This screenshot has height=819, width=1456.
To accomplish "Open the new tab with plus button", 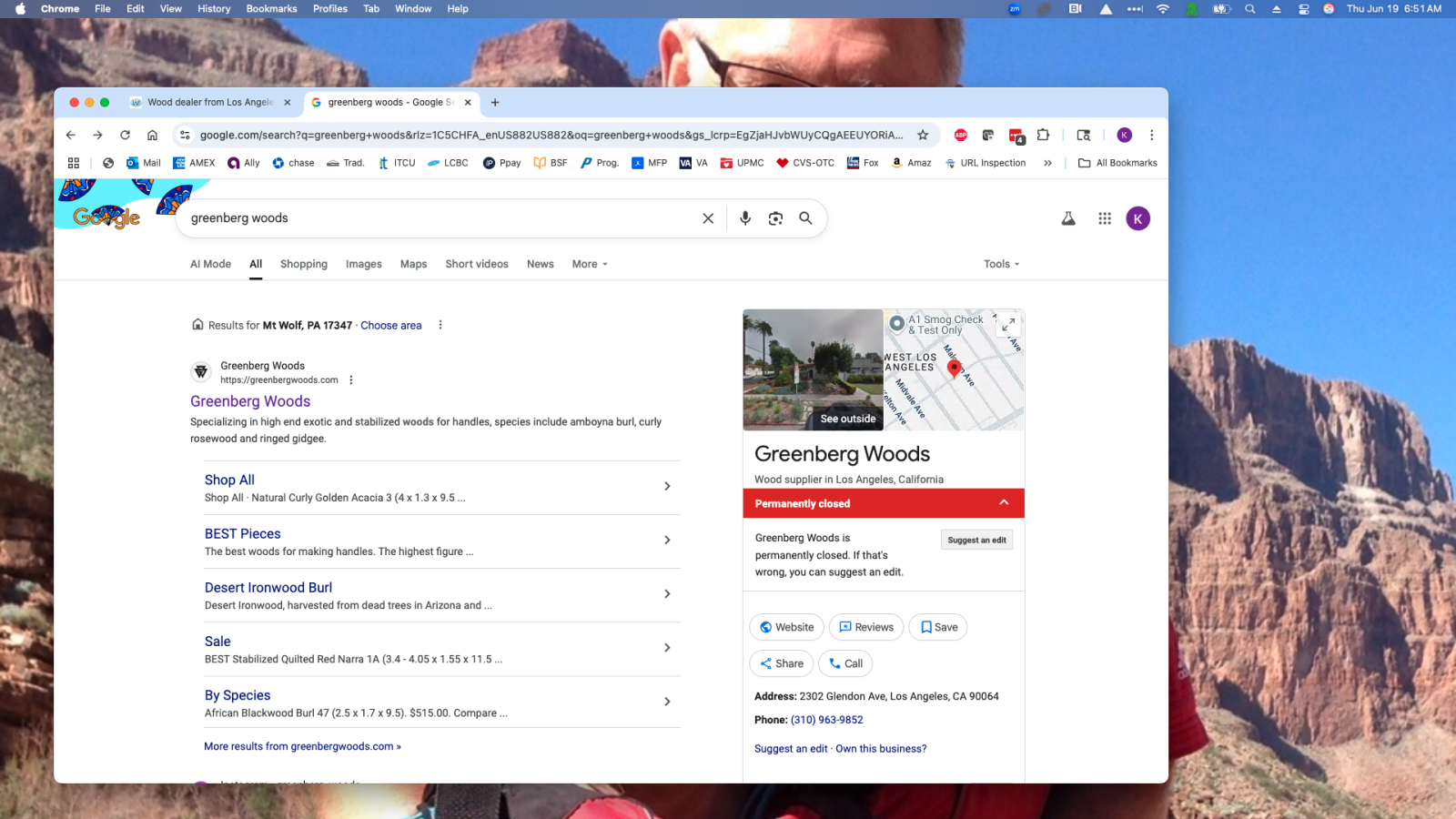I will click(x=495, y=103).
